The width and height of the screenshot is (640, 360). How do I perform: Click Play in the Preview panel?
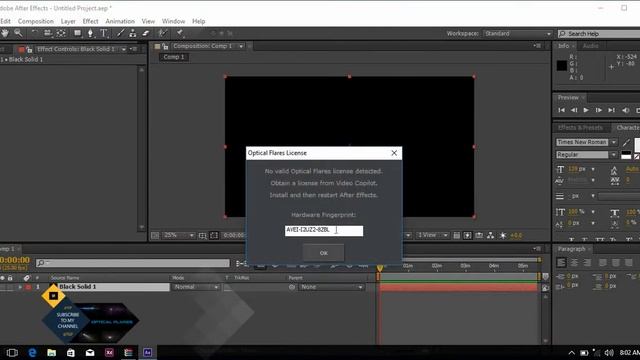[x=586, y=110]
